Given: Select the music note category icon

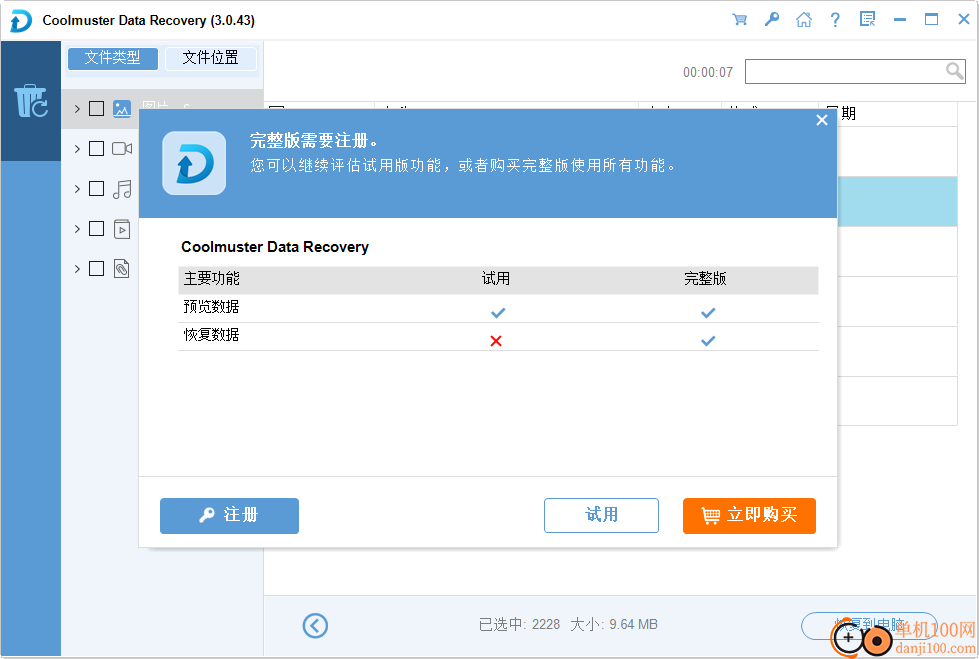Looking at the screenshot, I should point(122,189).
